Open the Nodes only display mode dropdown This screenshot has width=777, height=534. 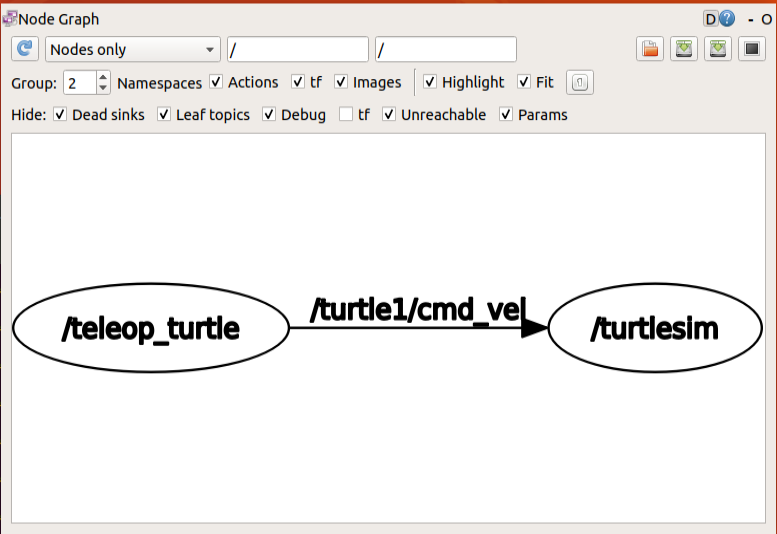pos(133,49)
